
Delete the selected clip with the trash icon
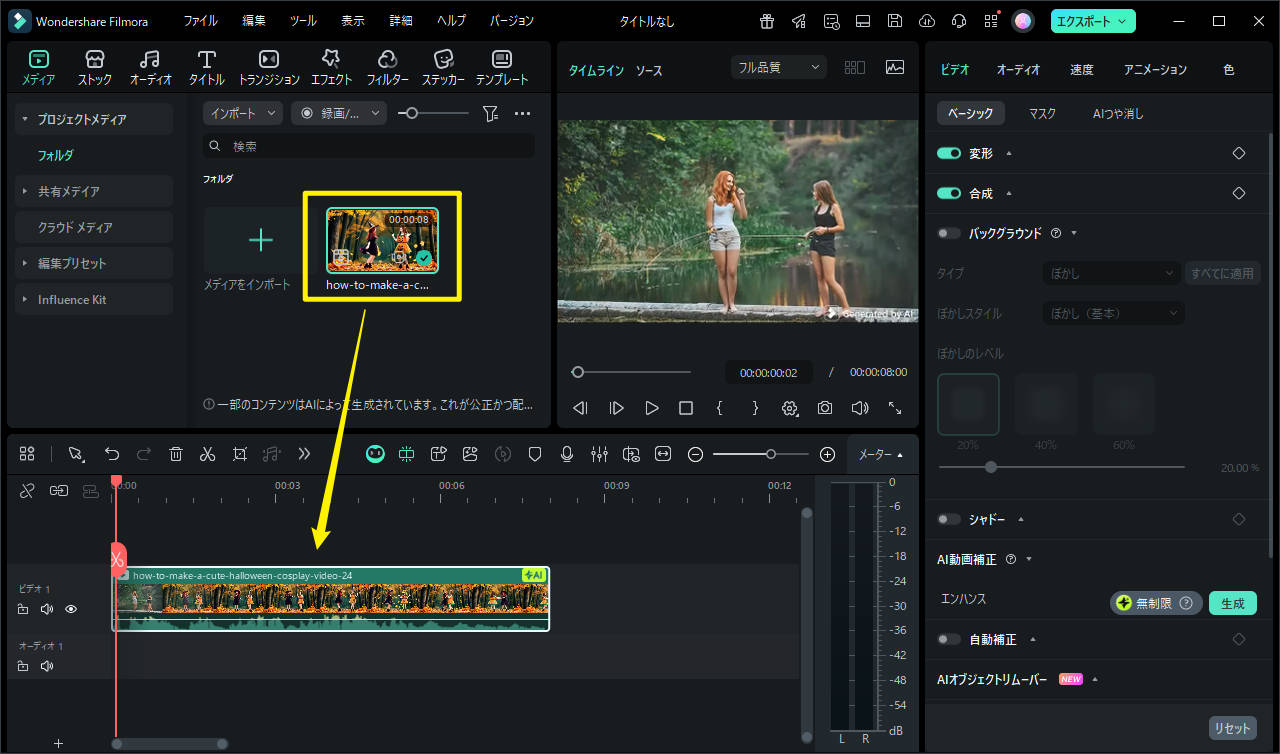point(176,454)
